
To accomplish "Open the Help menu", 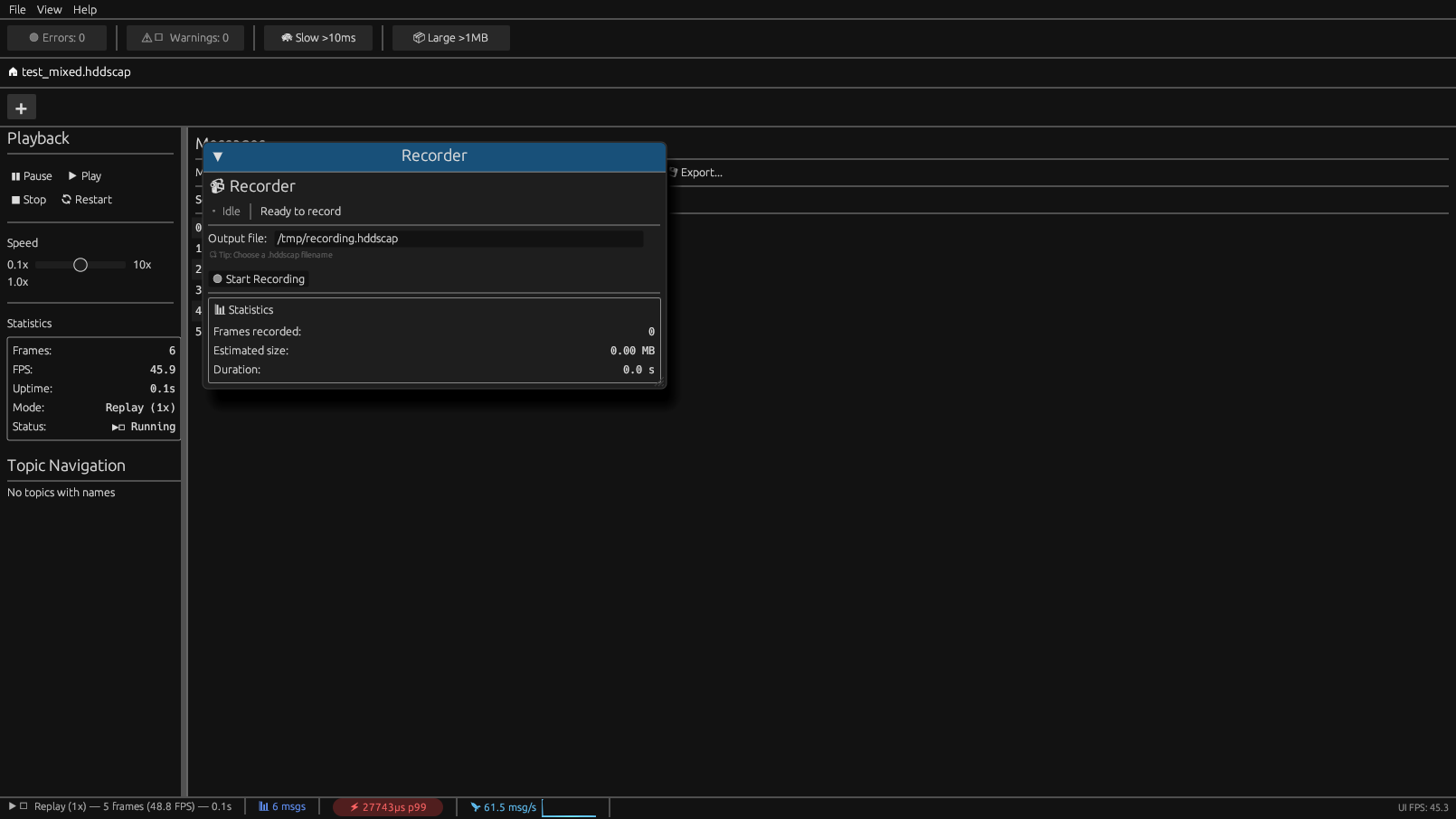I will (85, 9).
